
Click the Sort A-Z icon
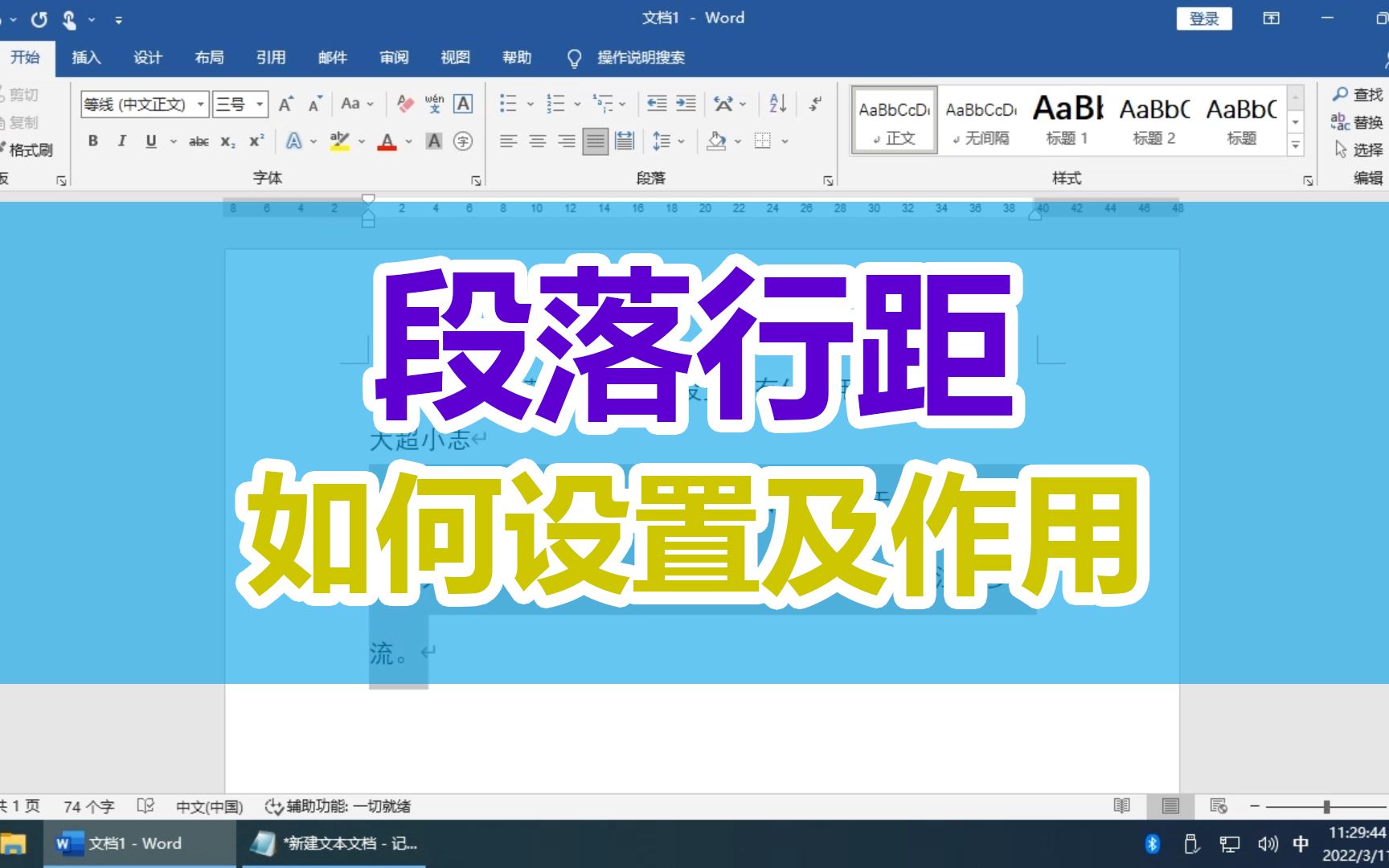(x=778, y=104)
